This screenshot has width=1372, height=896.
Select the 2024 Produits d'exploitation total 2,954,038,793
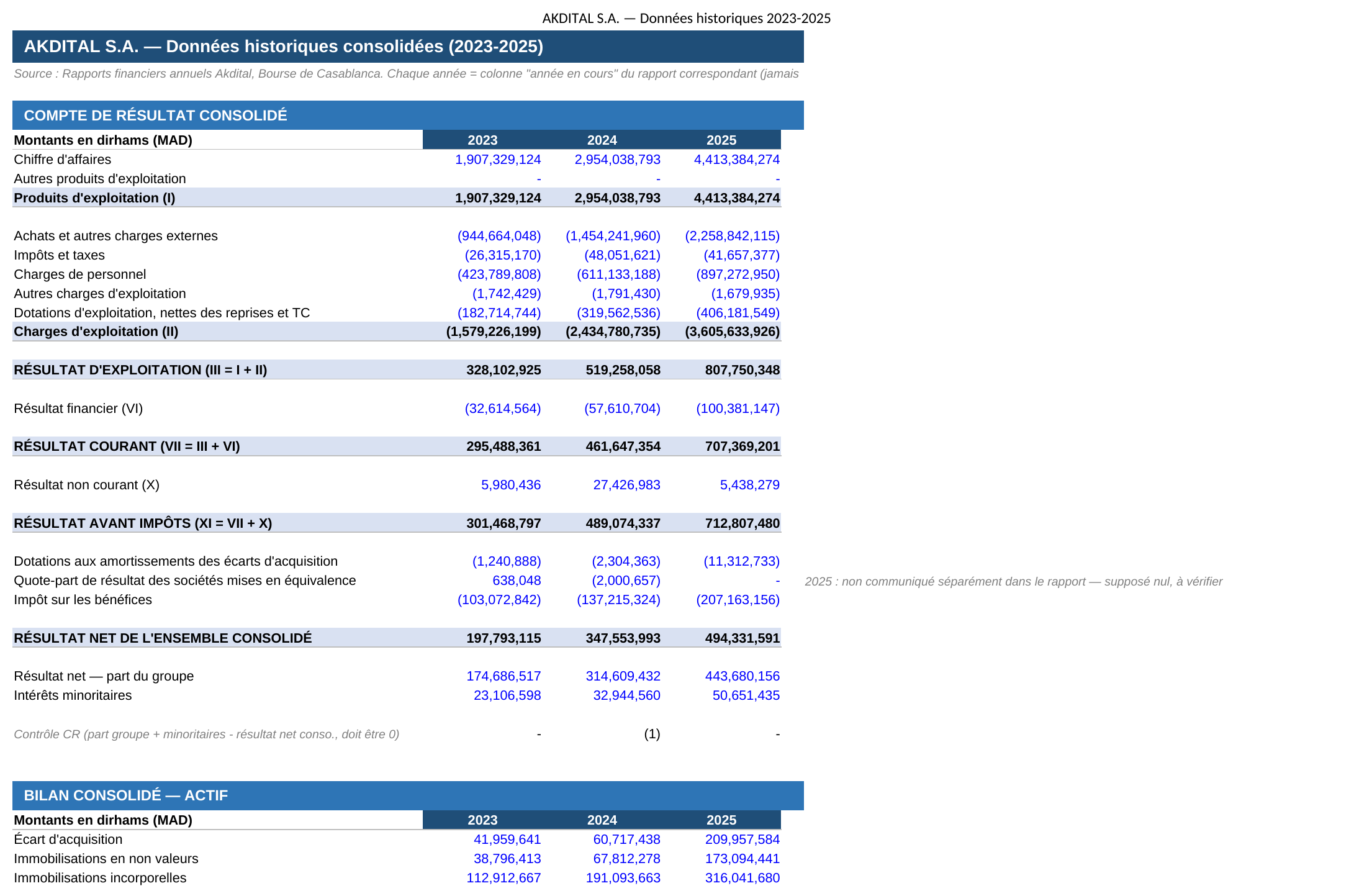pyautogui.click(x=618, y=198)
